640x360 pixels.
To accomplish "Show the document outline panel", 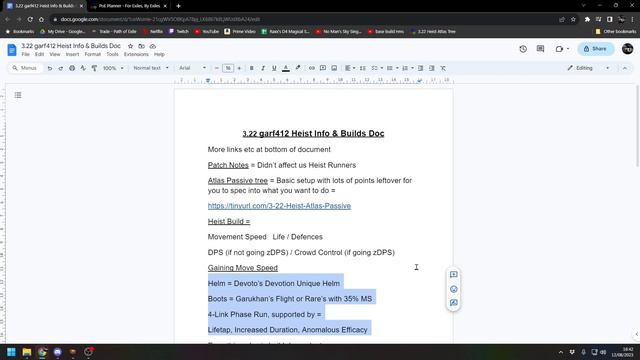I will click(x=18, y=95).
